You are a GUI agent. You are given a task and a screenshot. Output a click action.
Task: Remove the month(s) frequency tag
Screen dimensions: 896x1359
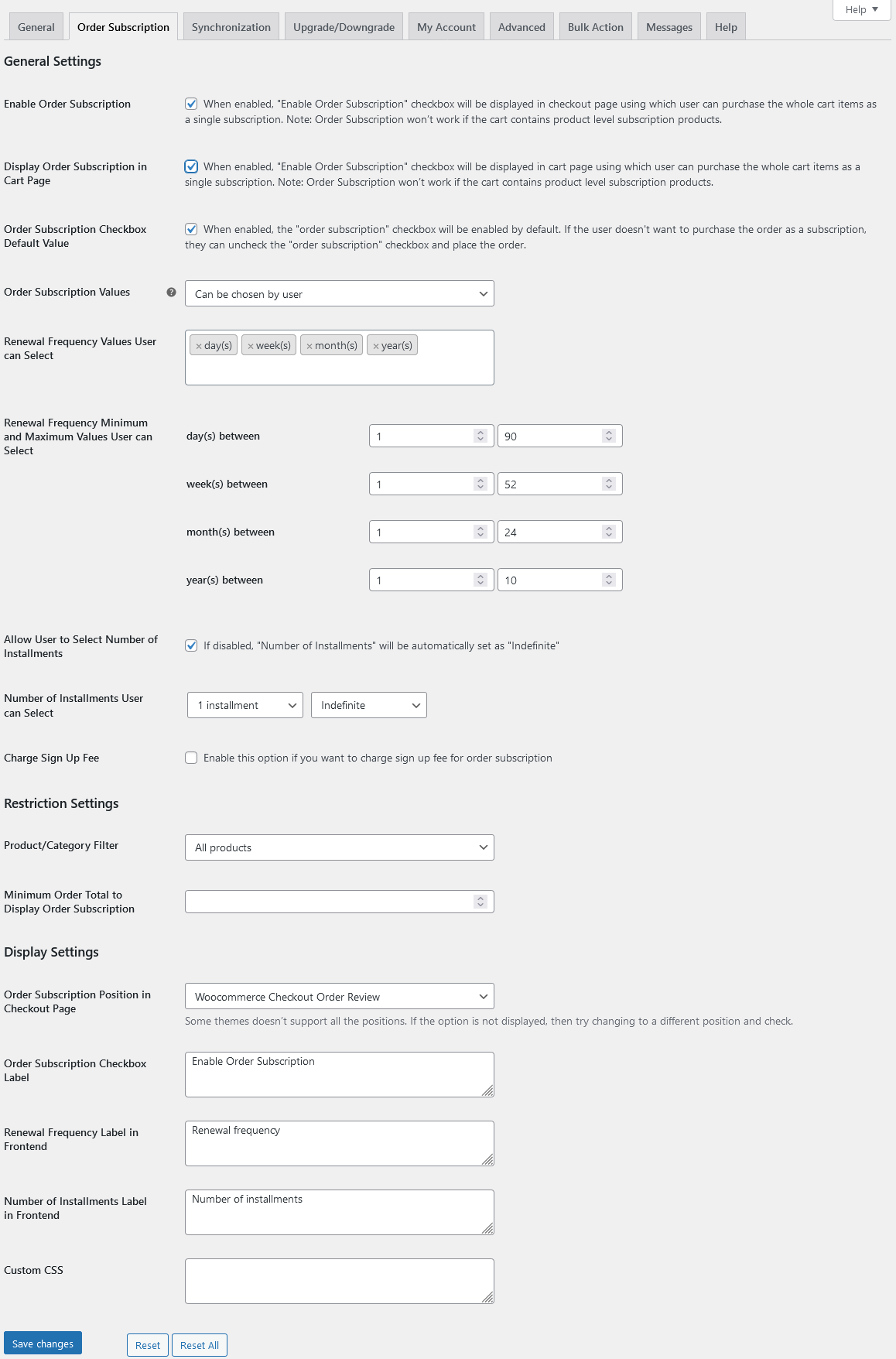pos(309,346)
